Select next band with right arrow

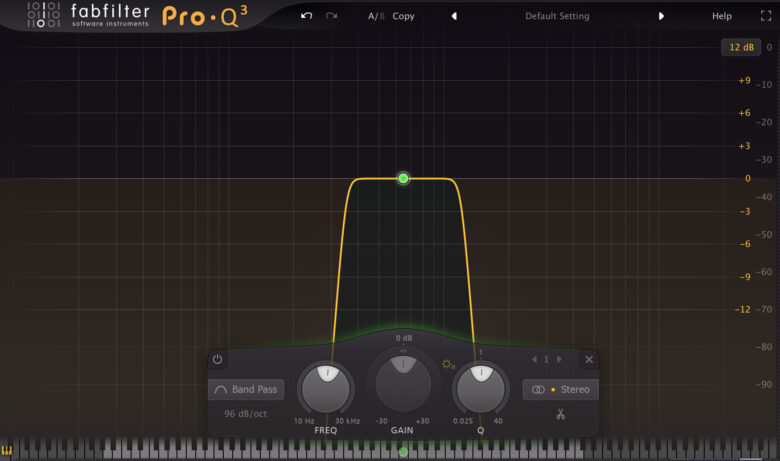tap(559, 359)
